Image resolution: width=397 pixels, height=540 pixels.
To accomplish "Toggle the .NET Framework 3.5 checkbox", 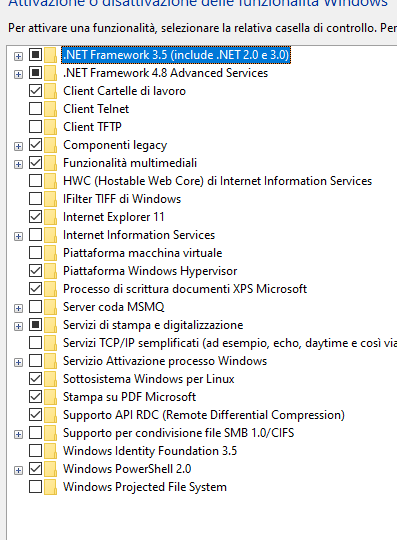I will [x=35, y=55].
